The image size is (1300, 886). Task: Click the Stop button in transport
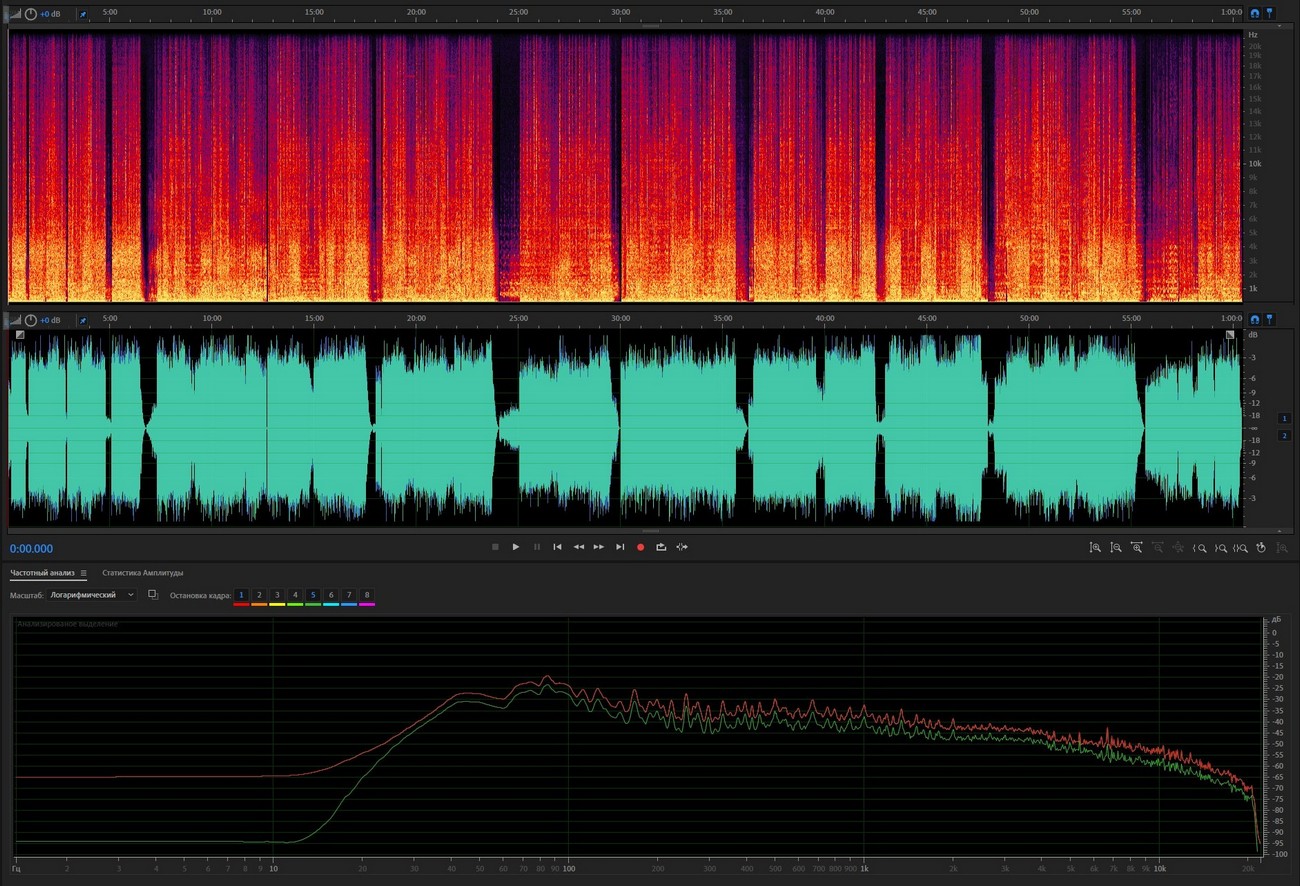coord(495,547)
